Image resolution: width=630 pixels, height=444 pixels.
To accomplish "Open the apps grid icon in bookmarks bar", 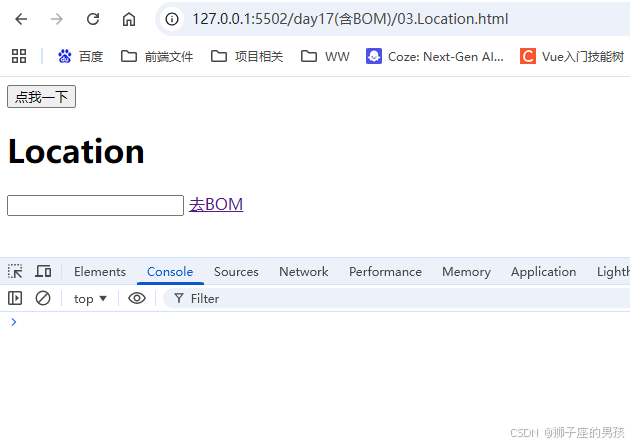I will click(19, 56).
